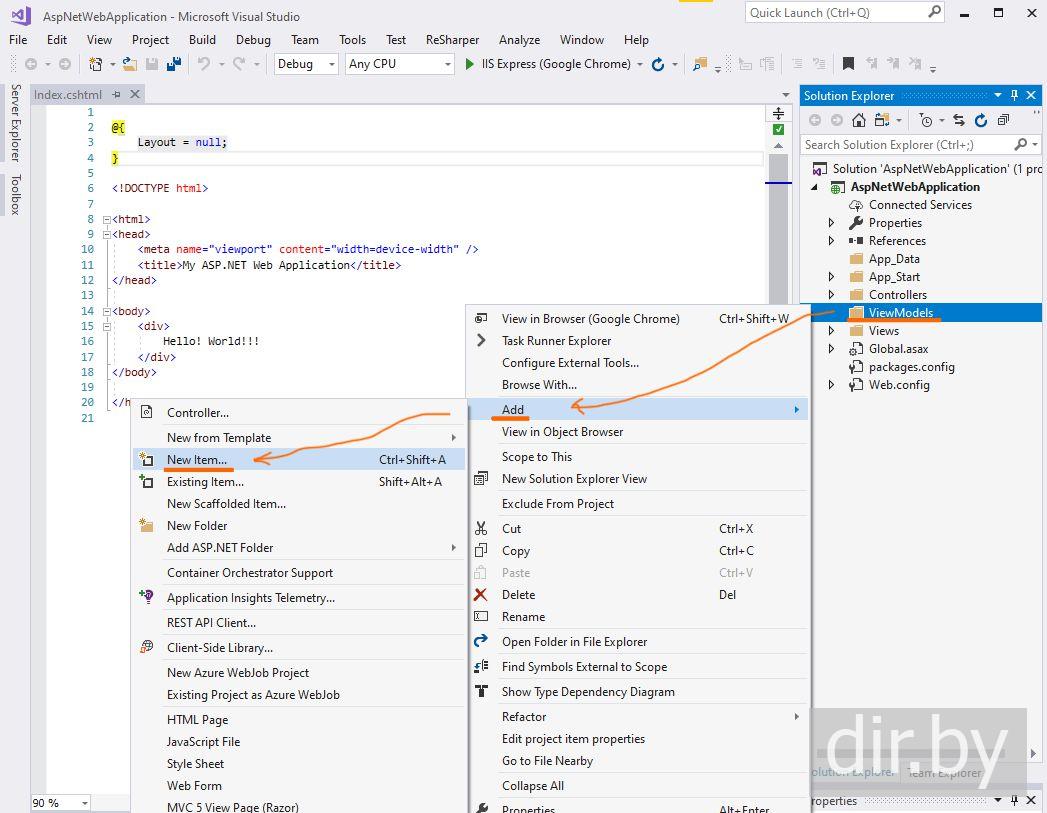The width and height of the screenshot is (1047, 813).
Task: Choose Open Folder in File Explorer
Action: coord(574,642)
